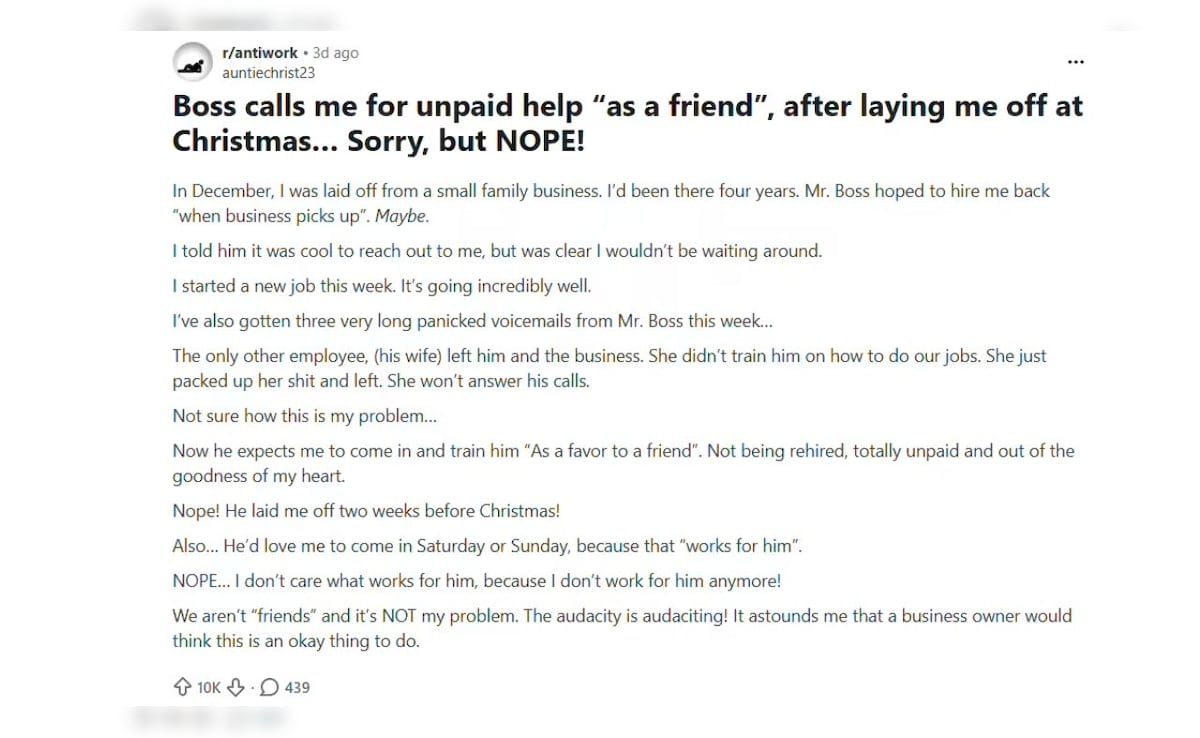Click the paragraph starting 'In December'
Screen dimensions: 1200x738
(x=610, y=203)
